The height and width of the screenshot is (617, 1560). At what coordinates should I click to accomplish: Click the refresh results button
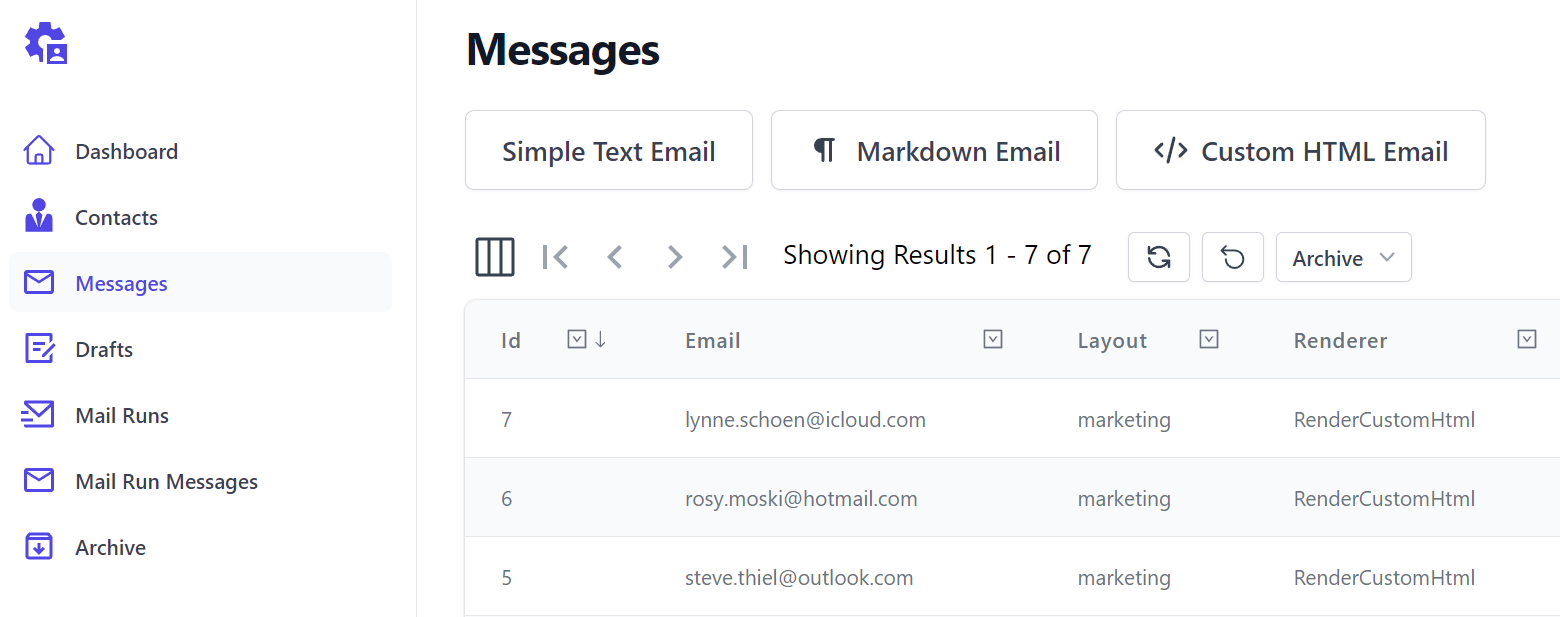pyautogui.click(x=1159, y=257)
